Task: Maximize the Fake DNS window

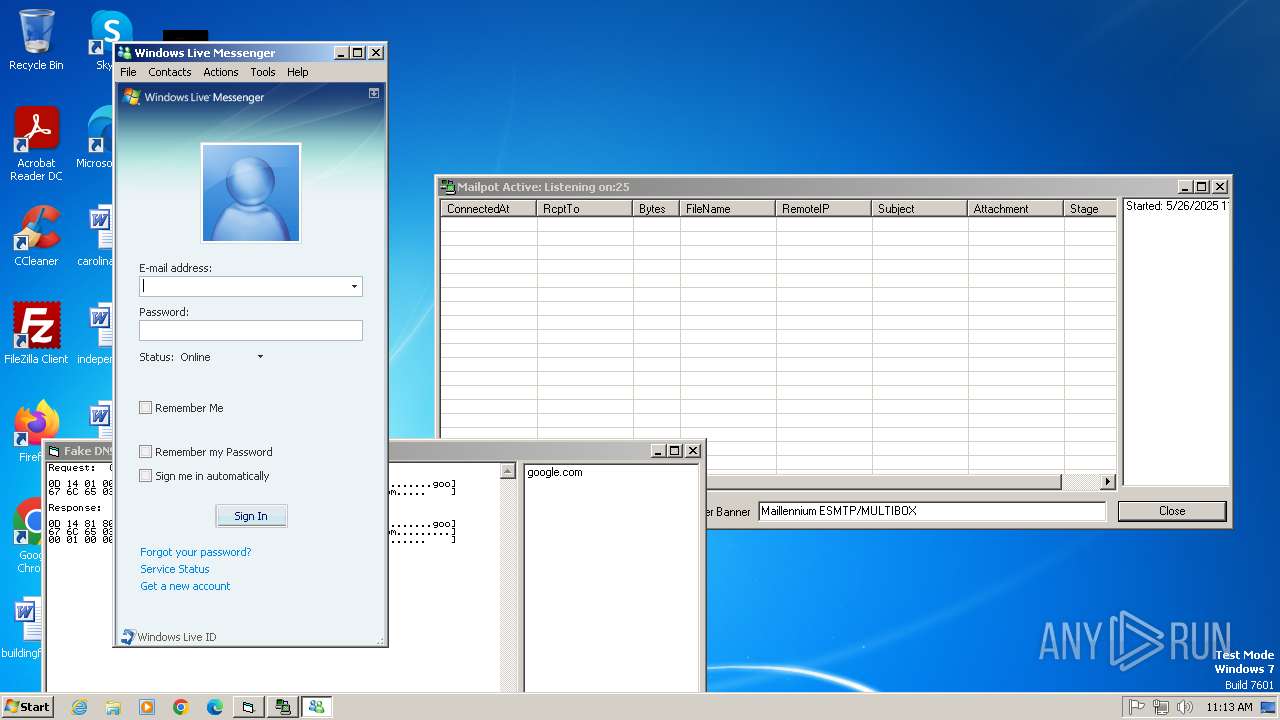Action: coord(675,451)
